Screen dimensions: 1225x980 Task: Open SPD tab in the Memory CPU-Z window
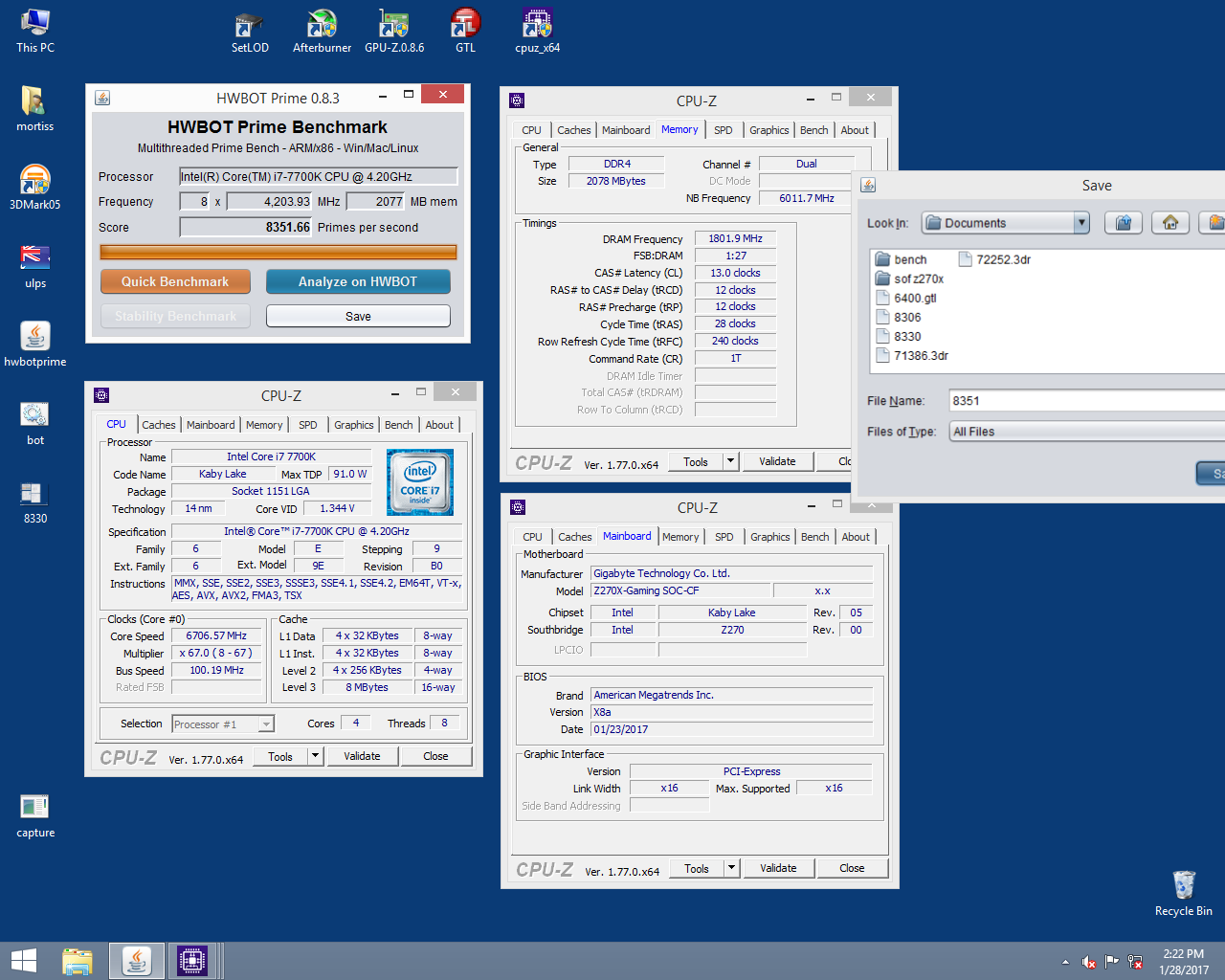pyautogui.click(x=724, y=130)
